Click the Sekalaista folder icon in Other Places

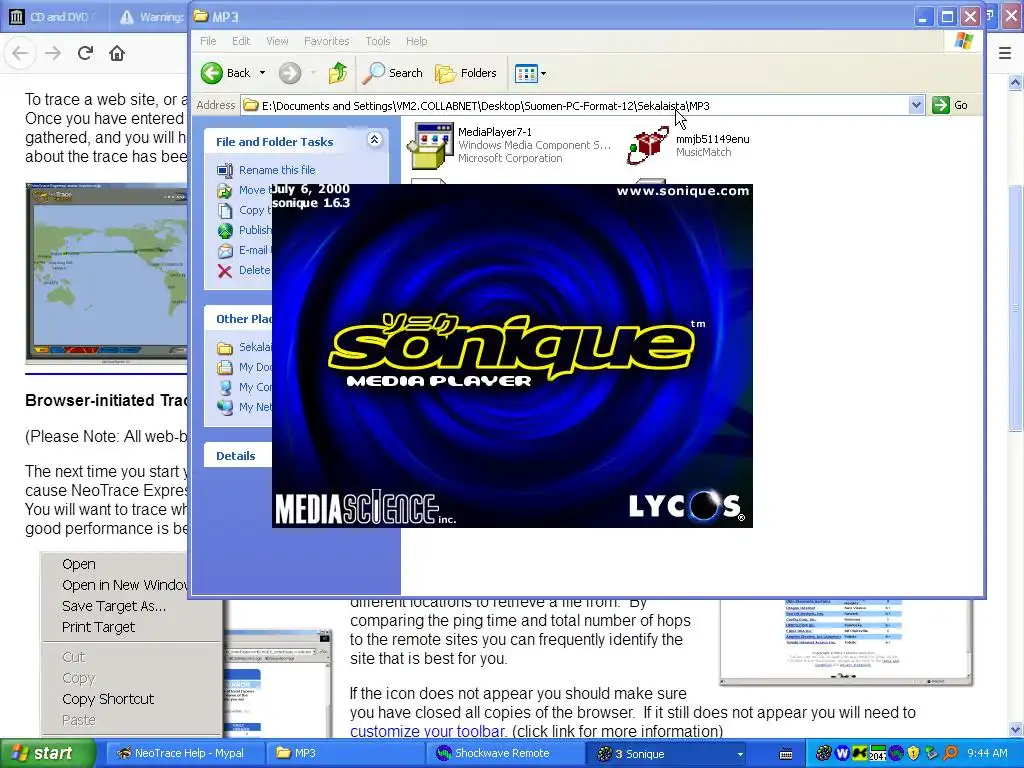point(225,347)
